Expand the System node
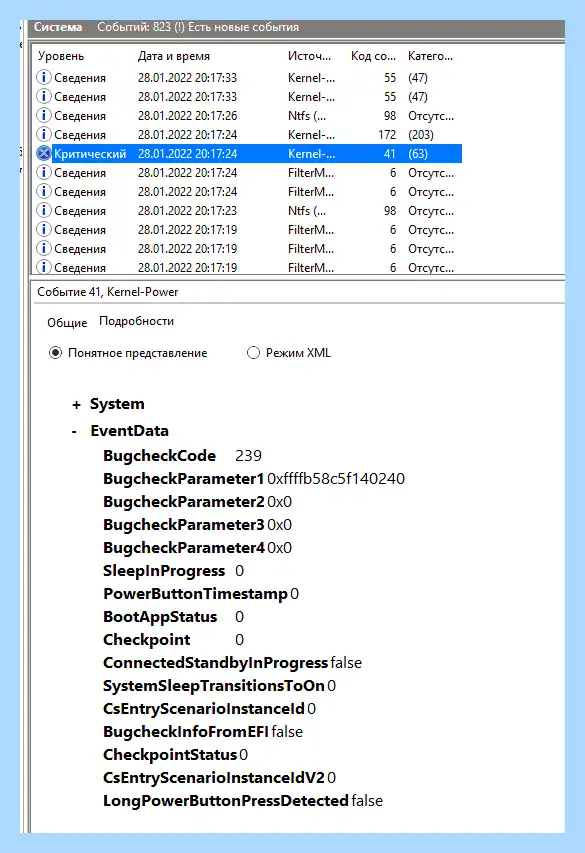The height and width of the screenshot is (853, 585). coord(76,405)
